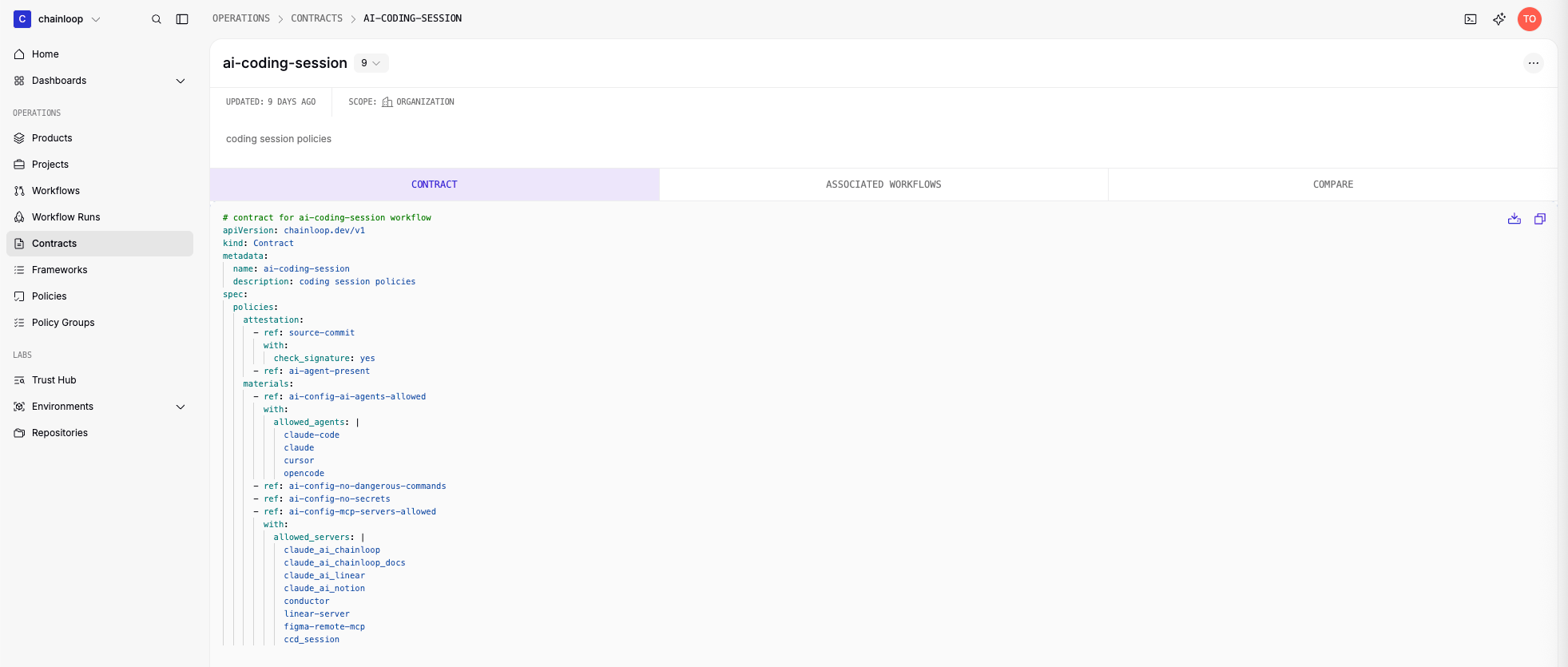Open the revision 9 version dropdown
The height and width of the screenshot is (667, 1568).
pos(371,63)
